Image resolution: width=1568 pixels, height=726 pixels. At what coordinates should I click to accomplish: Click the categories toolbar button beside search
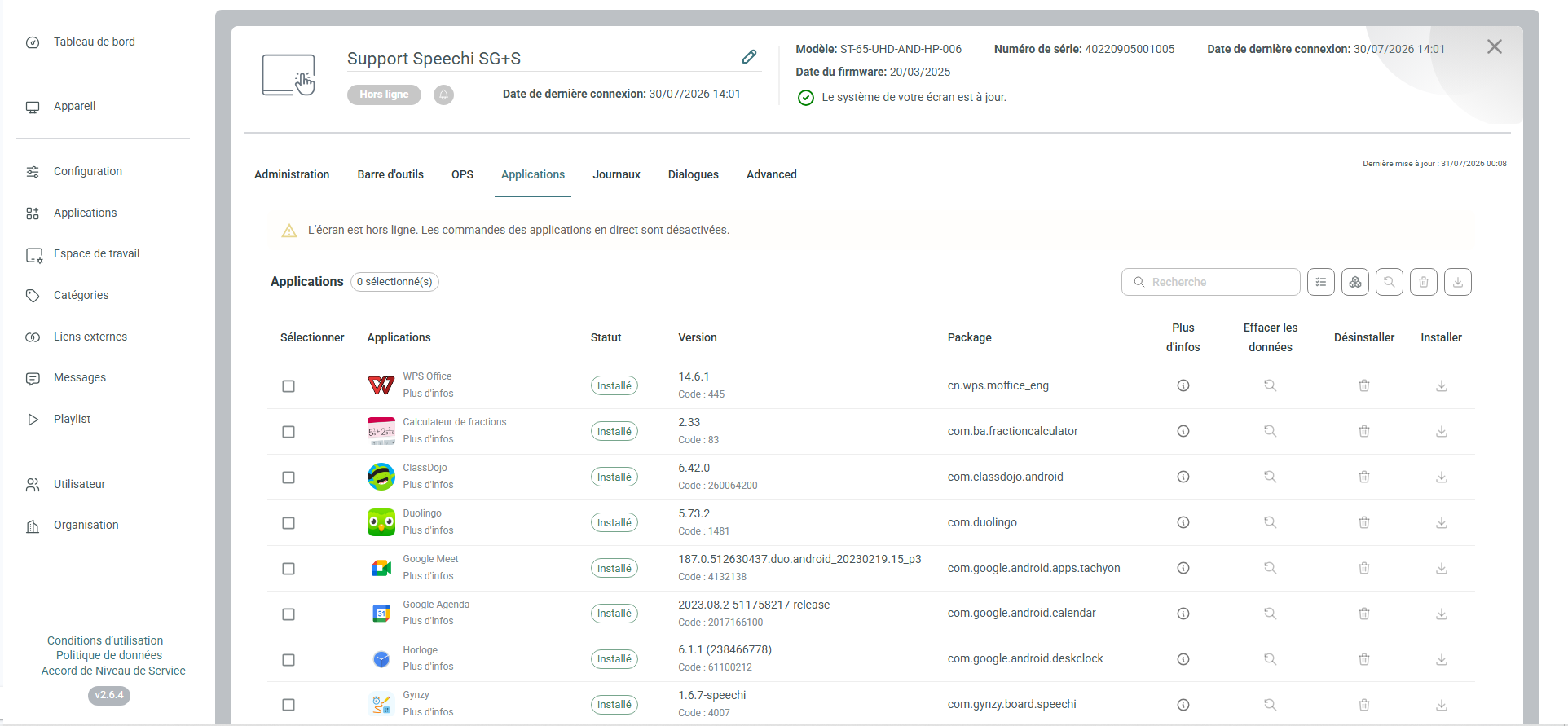pos(1355,282)
